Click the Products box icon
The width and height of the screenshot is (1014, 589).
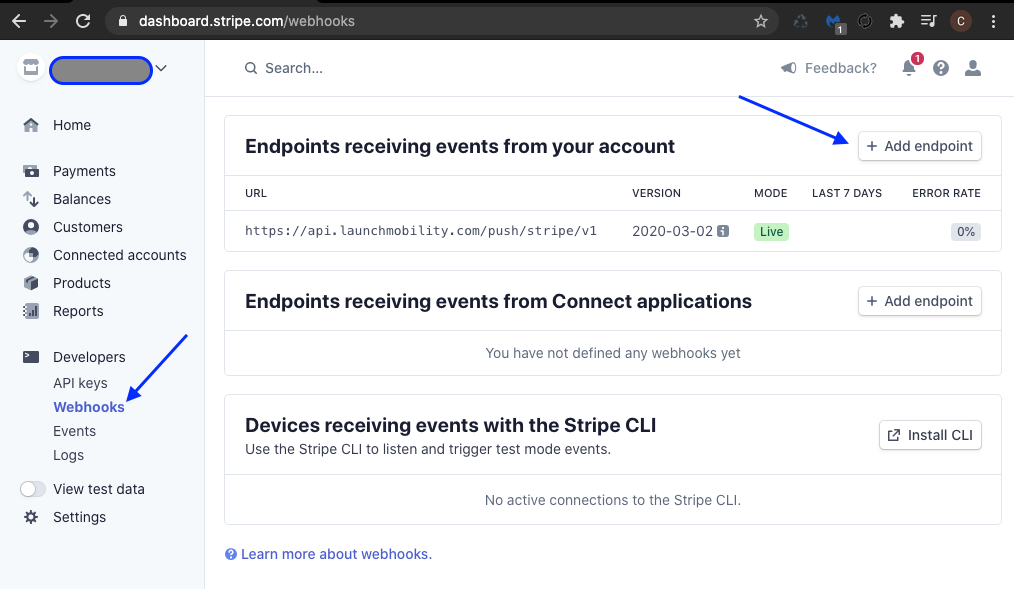30,283
